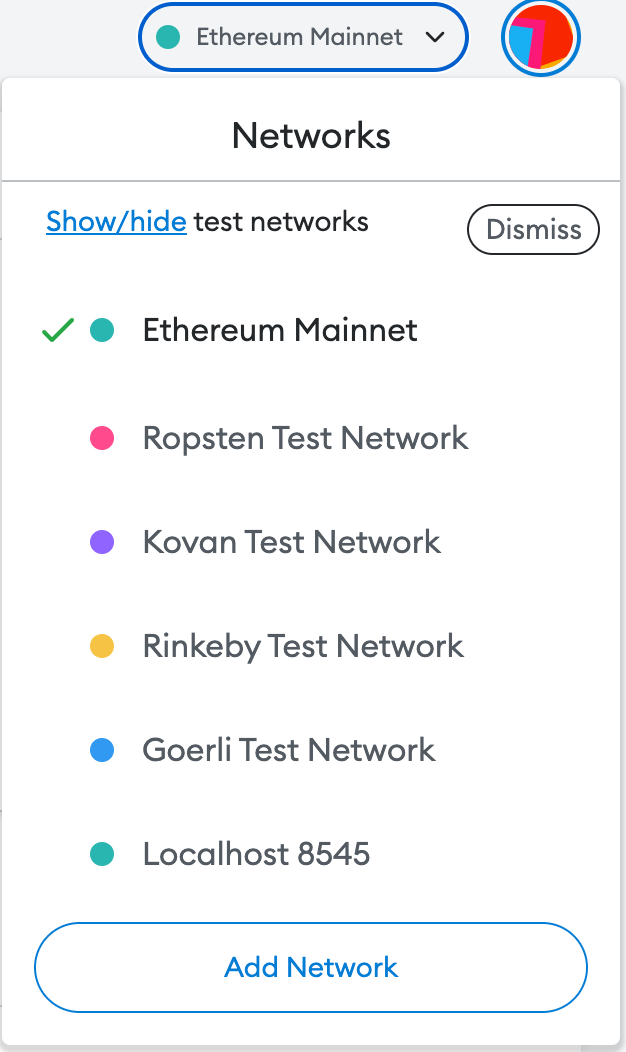Open the Ethereum Mainnet network dropdown
The image size is (626, 1052).
[302, 38]
